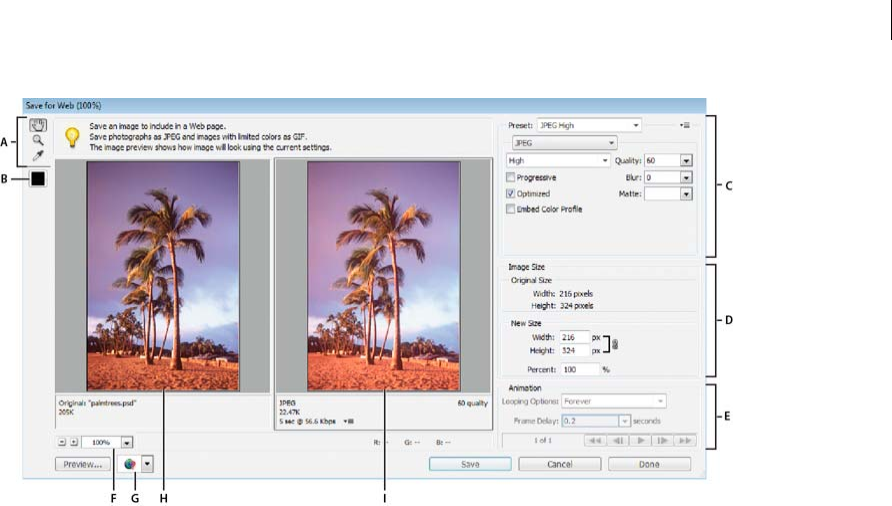The width and height of the screenshot is (892, 506).
Task: Play the animation
Action: coord(640,441)
